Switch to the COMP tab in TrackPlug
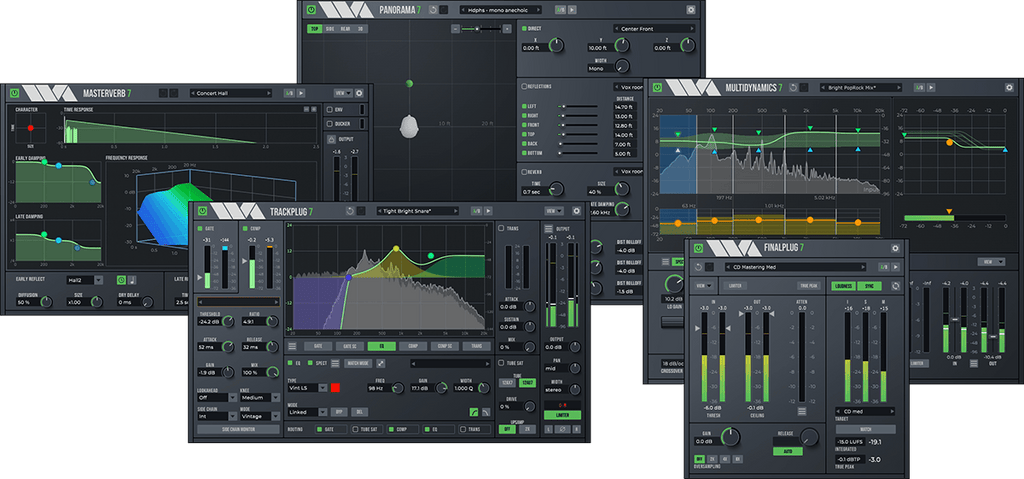Viewport: 1024px width, 479px height. 413,346
